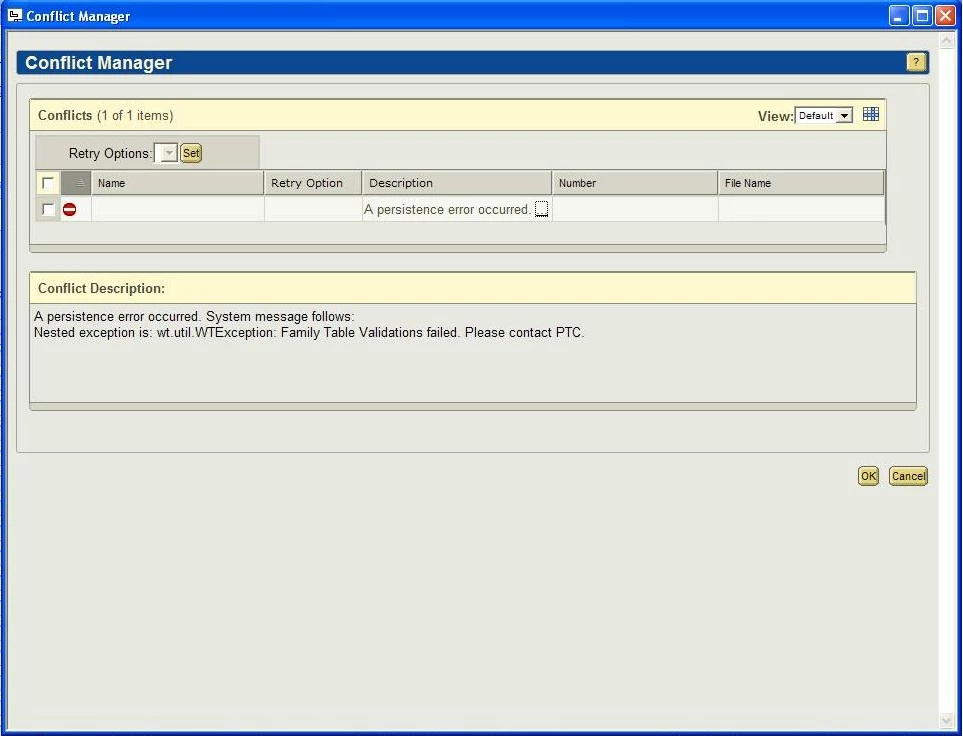Close the Conflict Manager window

click(x=945, y=16)
